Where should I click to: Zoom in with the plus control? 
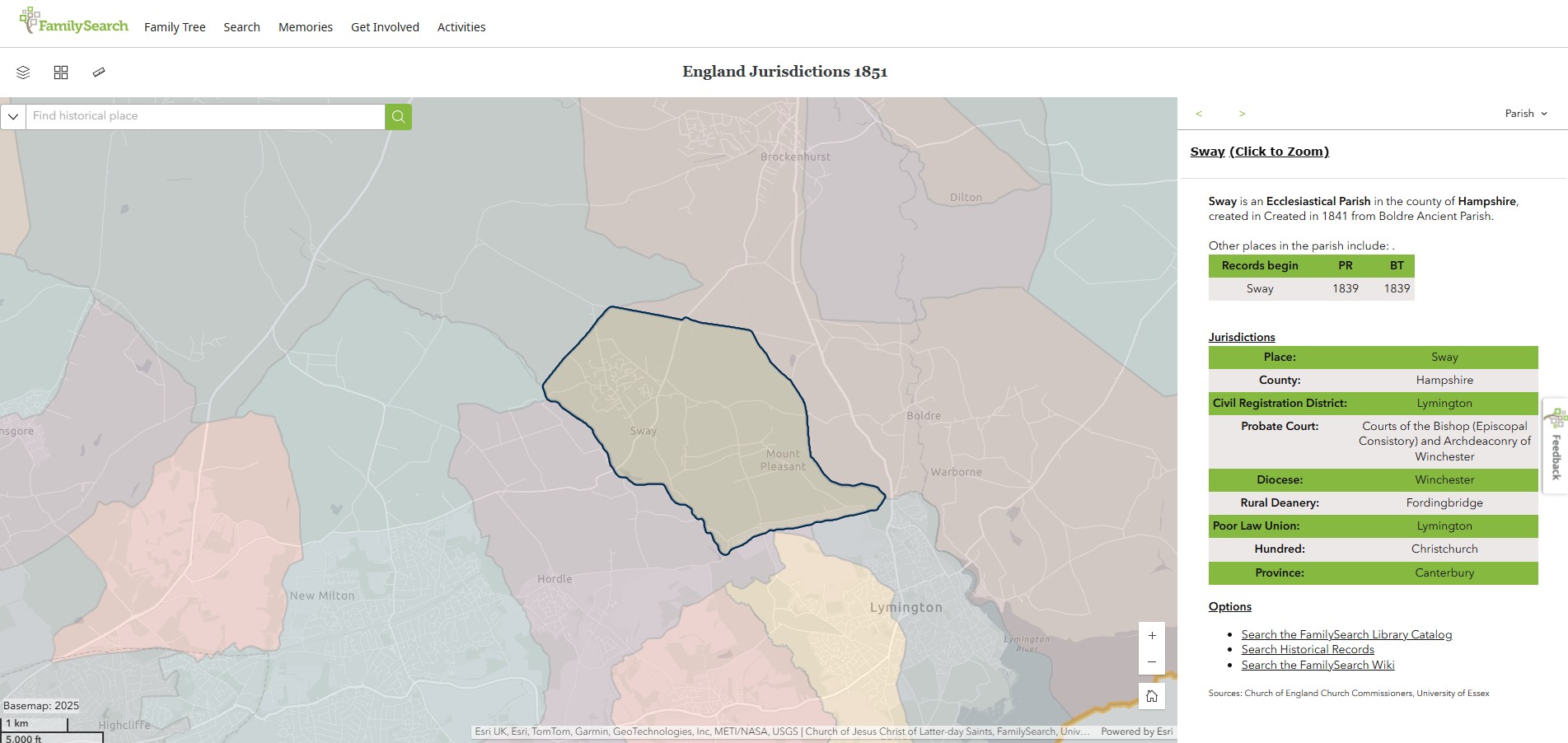coord(1152,635)
